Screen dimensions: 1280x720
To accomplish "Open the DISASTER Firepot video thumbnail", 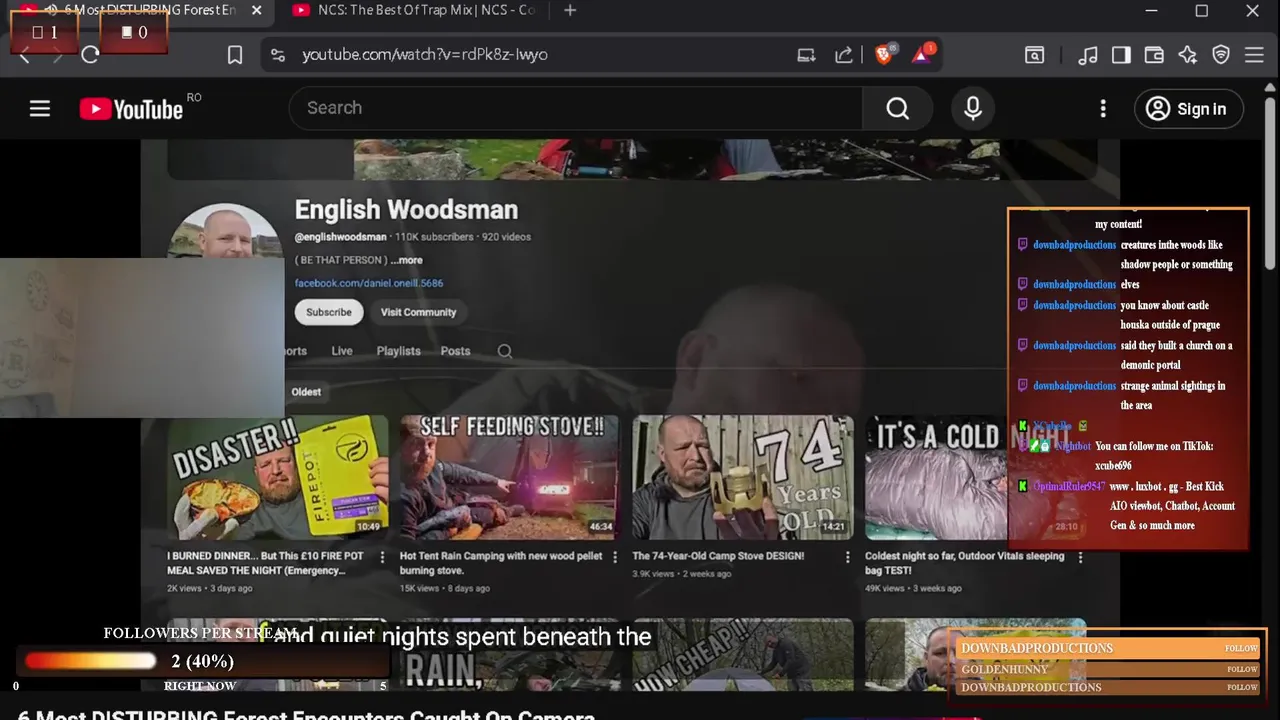I will tap(277, 478).
